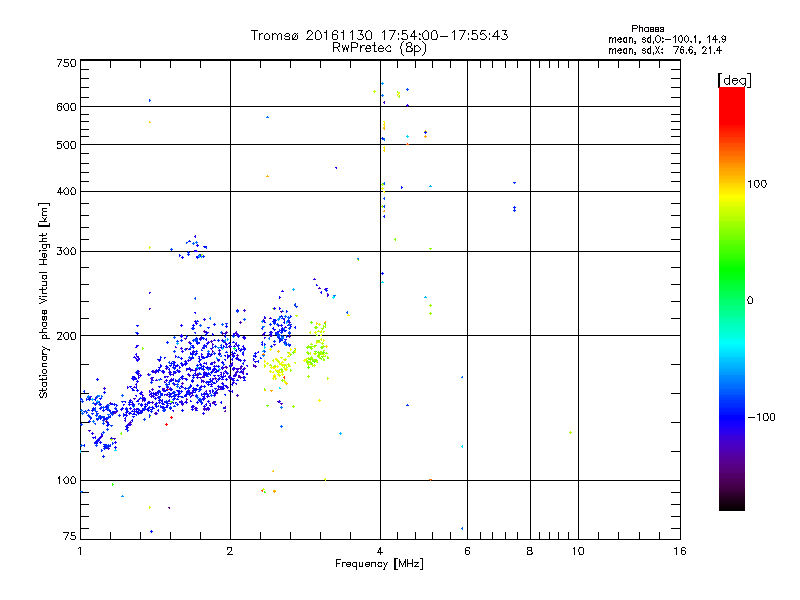Click the y-axis tick label '400'

pos(66,191)
